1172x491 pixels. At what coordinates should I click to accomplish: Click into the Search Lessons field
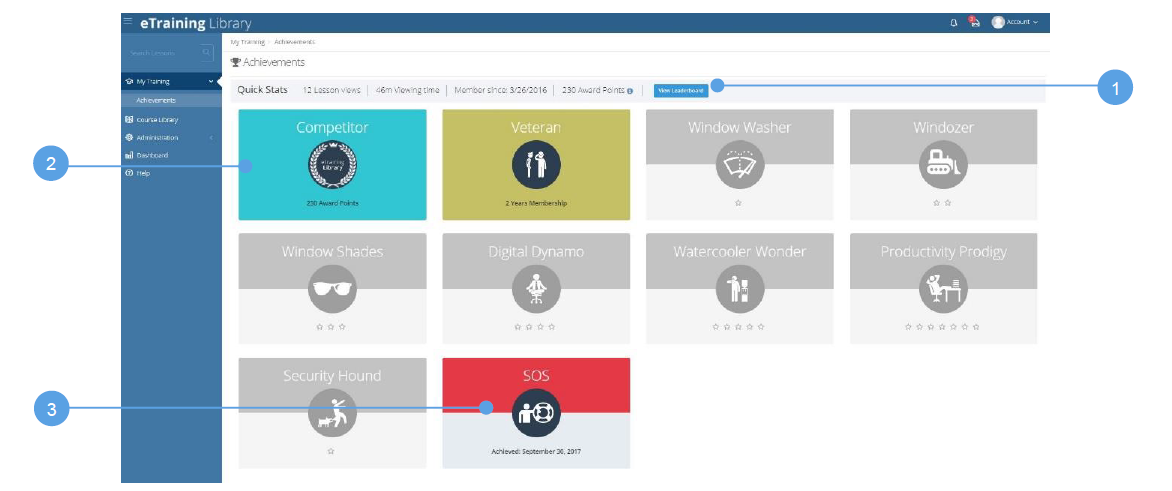point(160,52)
